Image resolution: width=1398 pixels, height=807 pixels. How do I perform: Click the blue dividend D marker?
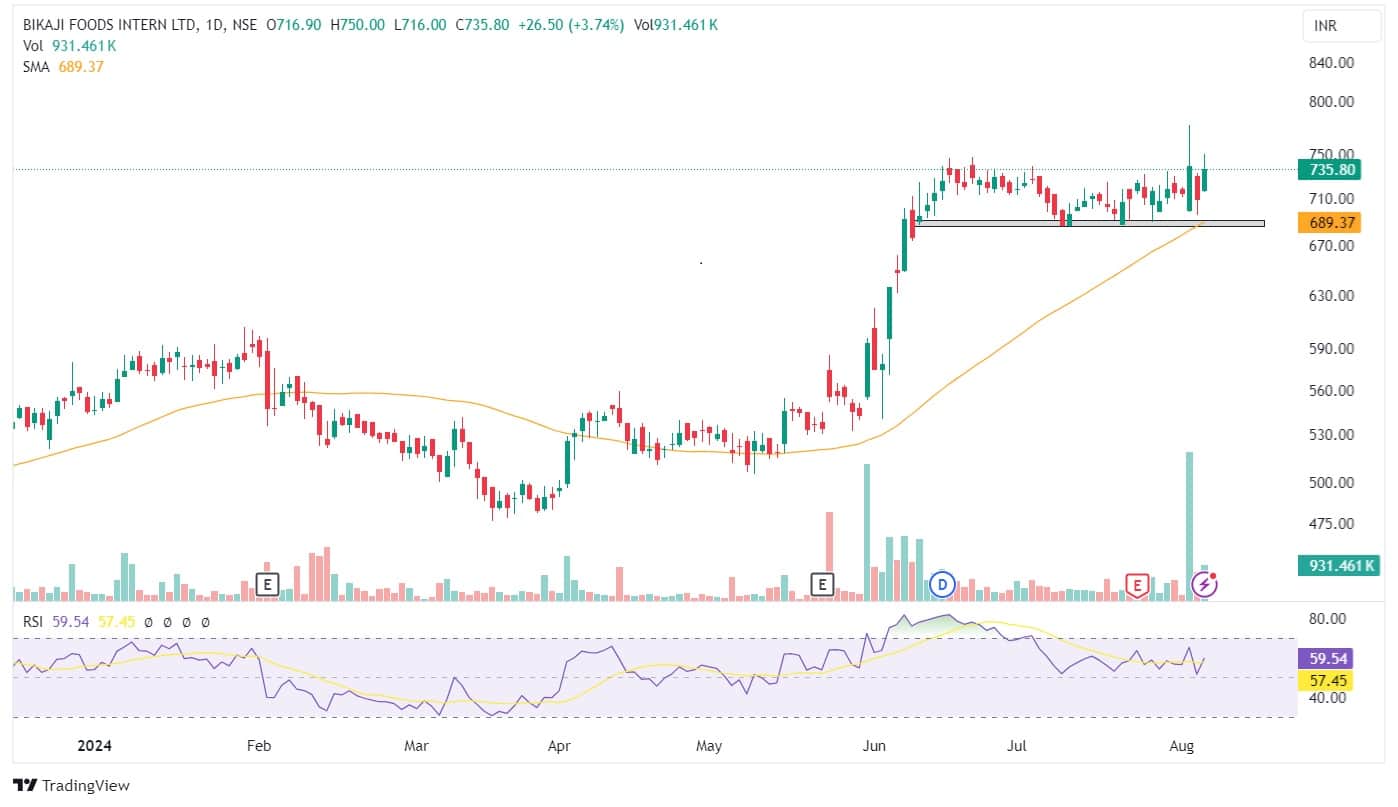942,584
